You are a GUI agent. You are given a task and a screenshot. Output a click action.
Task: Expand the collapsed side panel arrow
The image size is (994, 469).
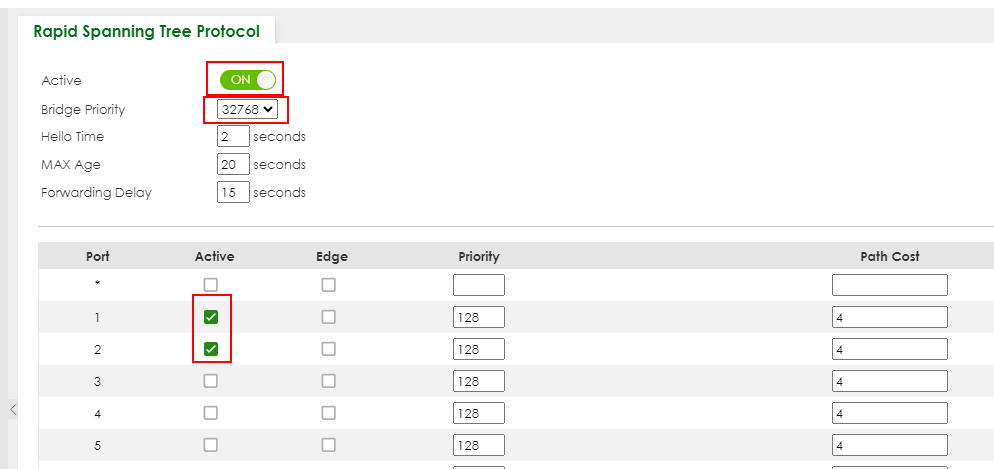(12, 409)
